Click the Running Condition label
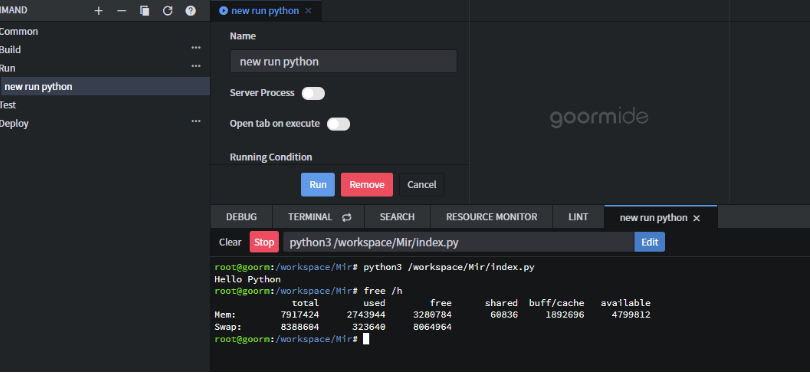 pos(271,157)
